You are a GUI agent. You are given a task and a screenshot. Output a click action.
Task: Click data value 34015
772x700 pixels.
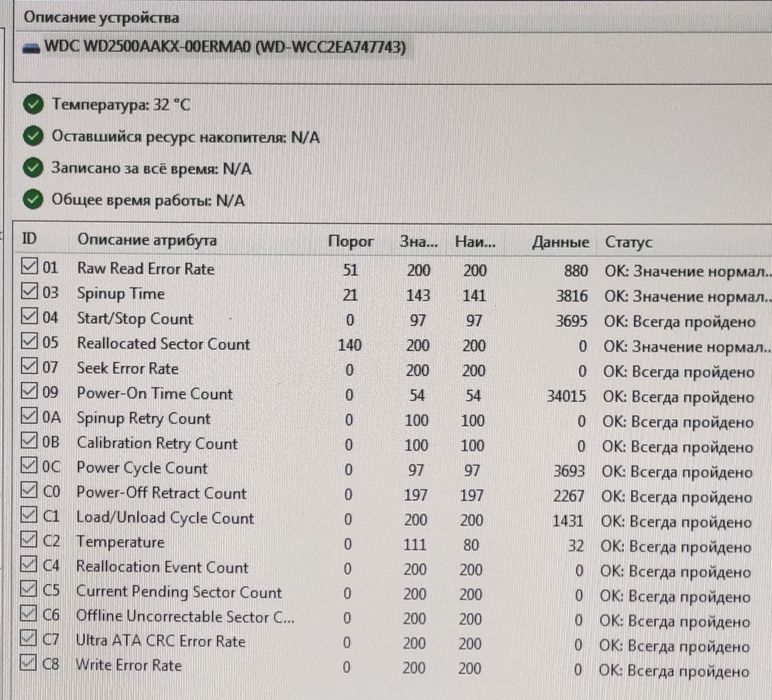567,396
